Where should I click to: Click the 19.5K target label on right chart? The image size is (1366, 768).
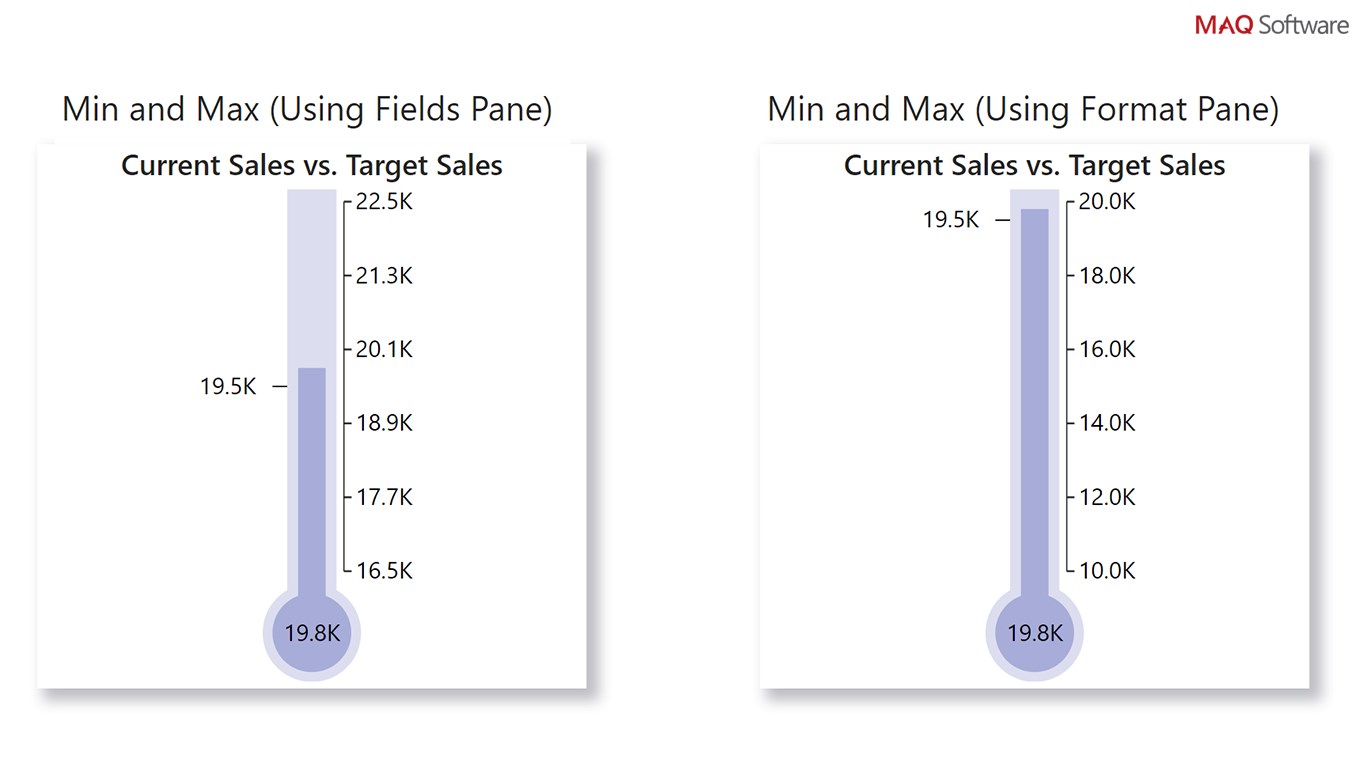click(950, 220)
